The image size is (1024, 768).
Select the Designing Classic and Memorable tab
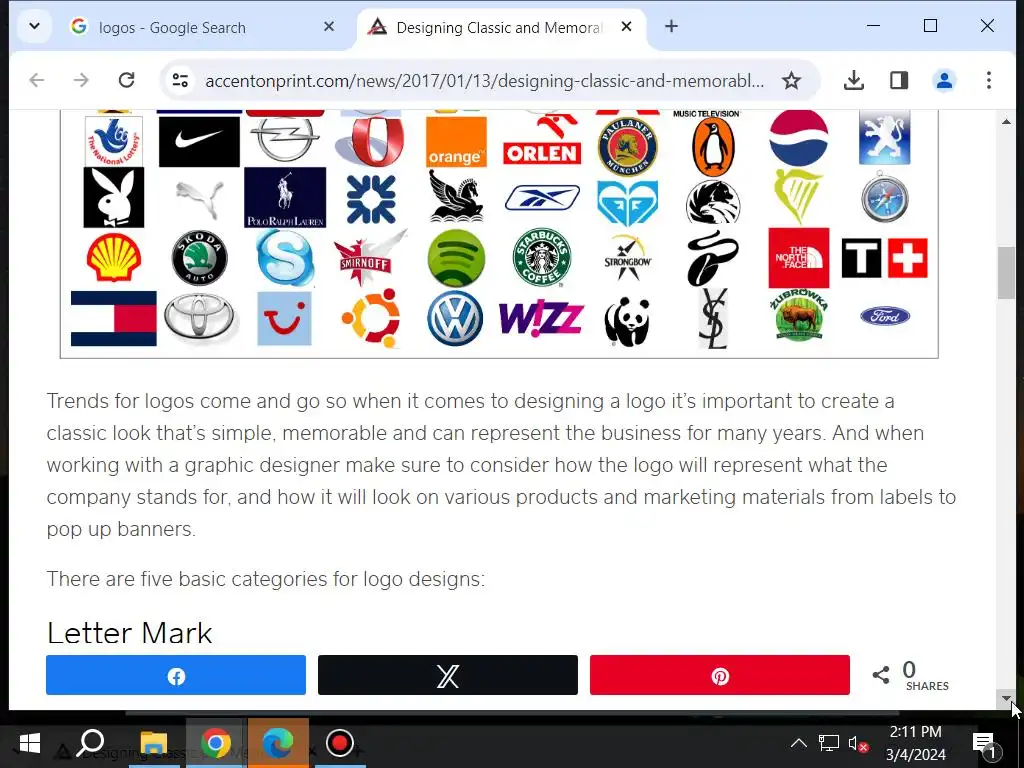498,27
